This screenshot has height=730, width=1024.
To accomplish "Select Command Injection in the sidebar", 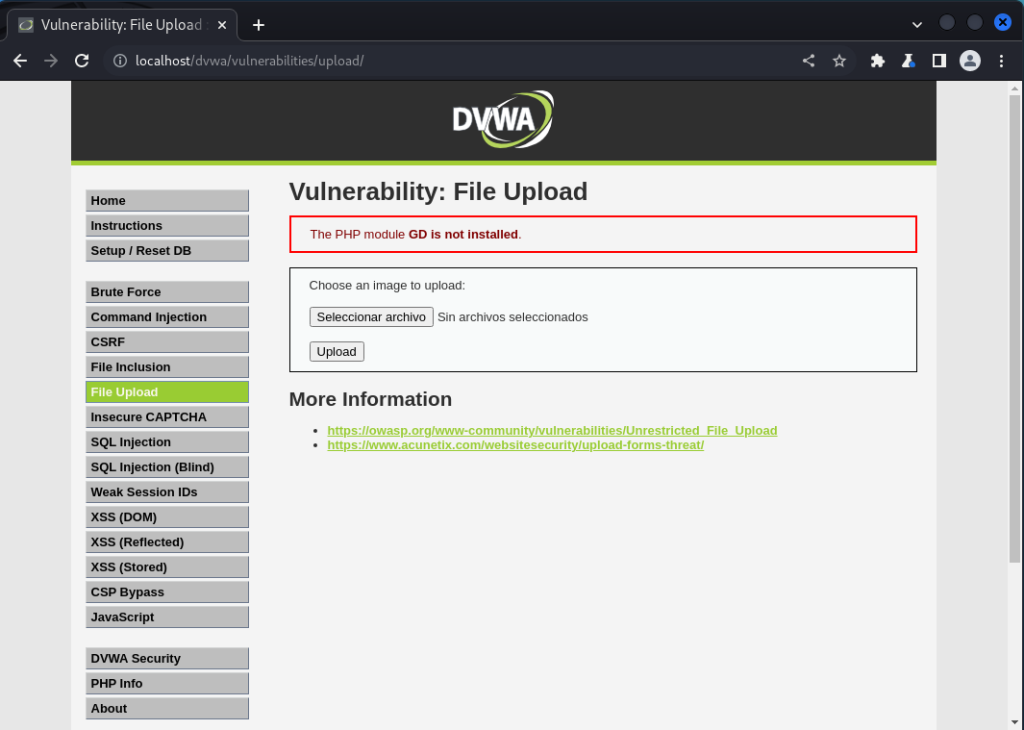I will click(167, 317).
